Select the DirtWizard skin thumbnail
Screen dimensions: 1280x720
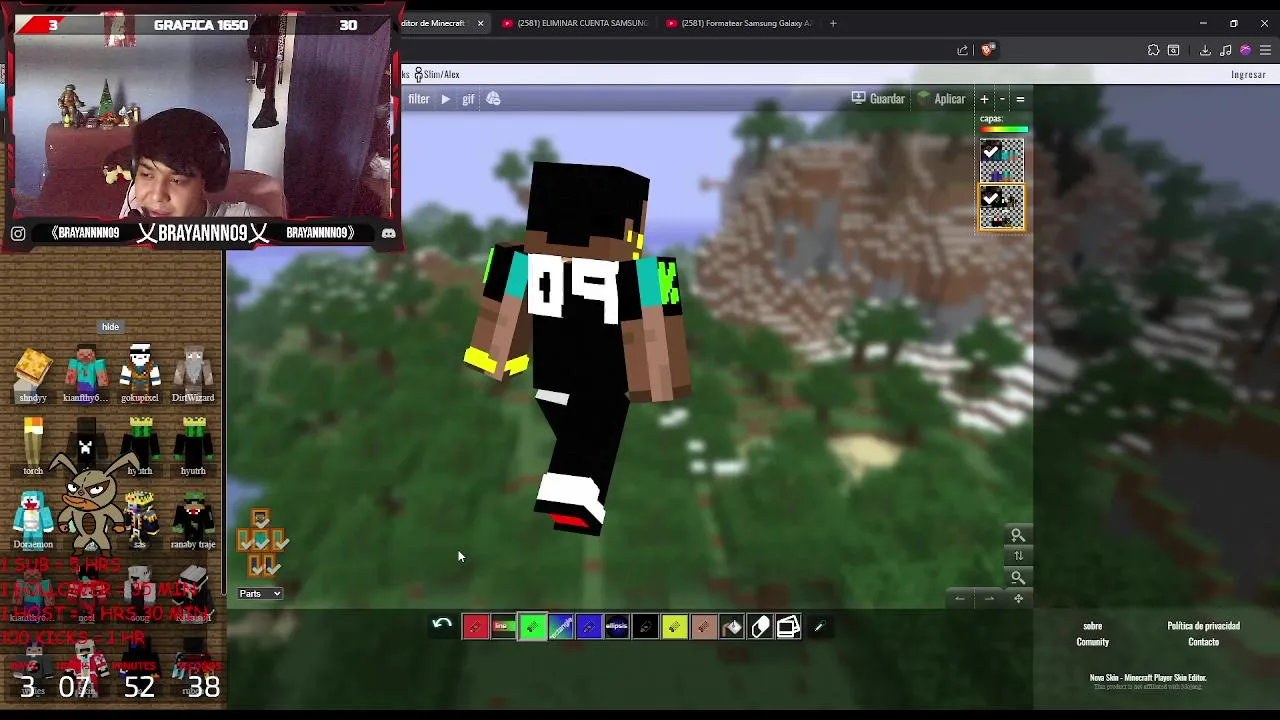193,375
